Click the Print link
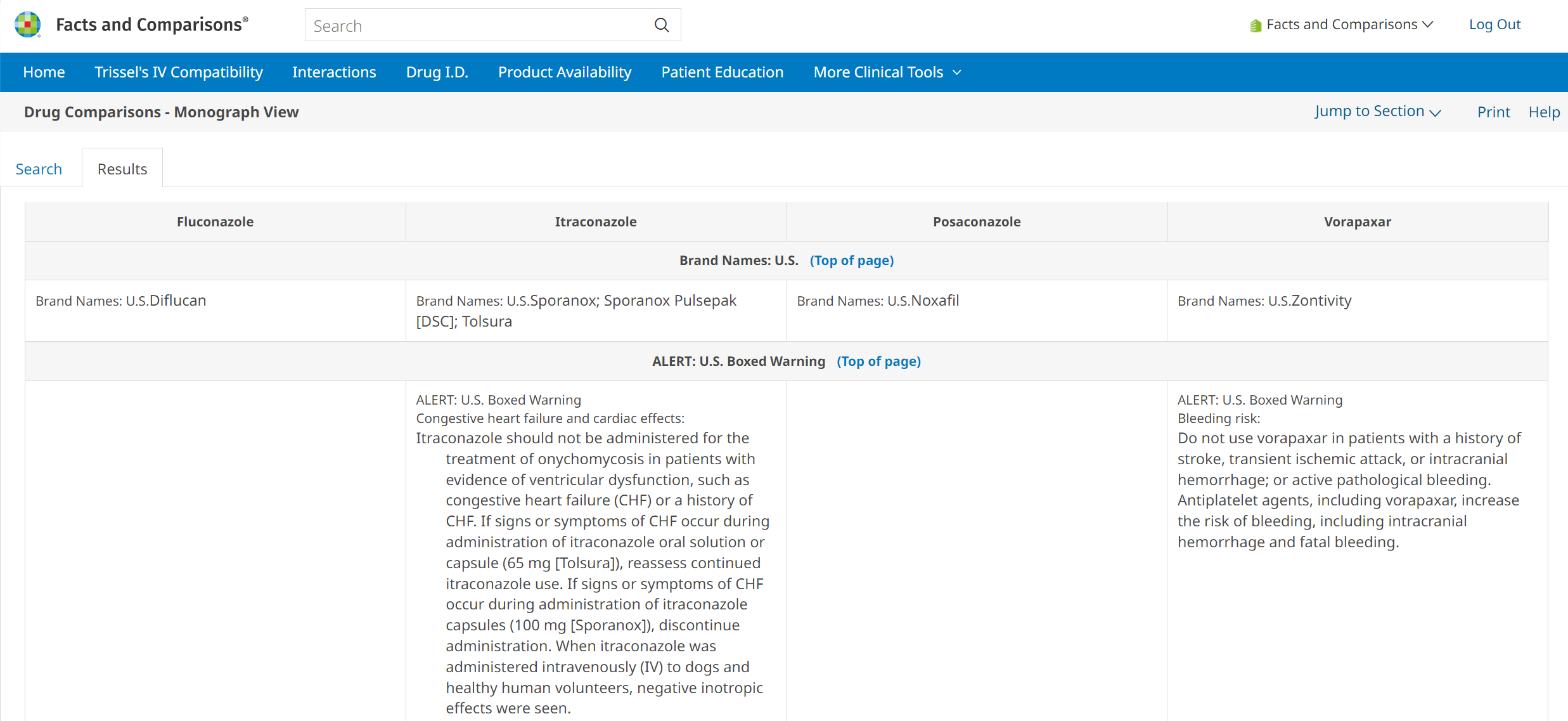Screen dimensions: 1568x721 point(1493,112)
